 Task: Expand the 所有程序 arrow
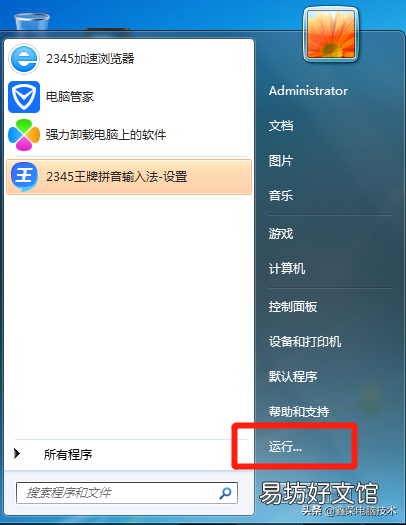[x=17, y=454]
